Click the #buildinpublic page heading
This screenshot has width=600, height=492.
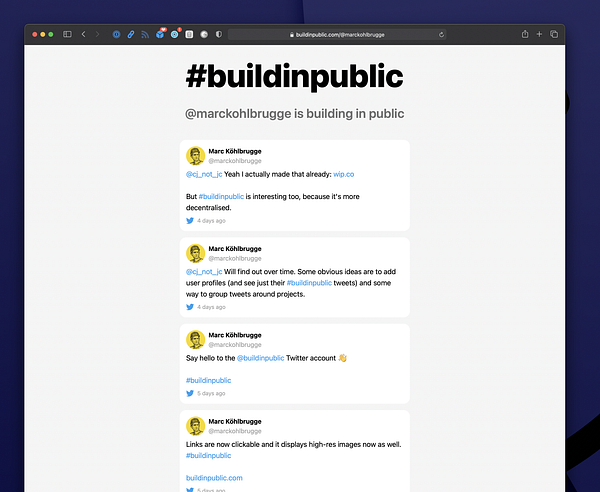pyautogui.click(x=295, y=77)
